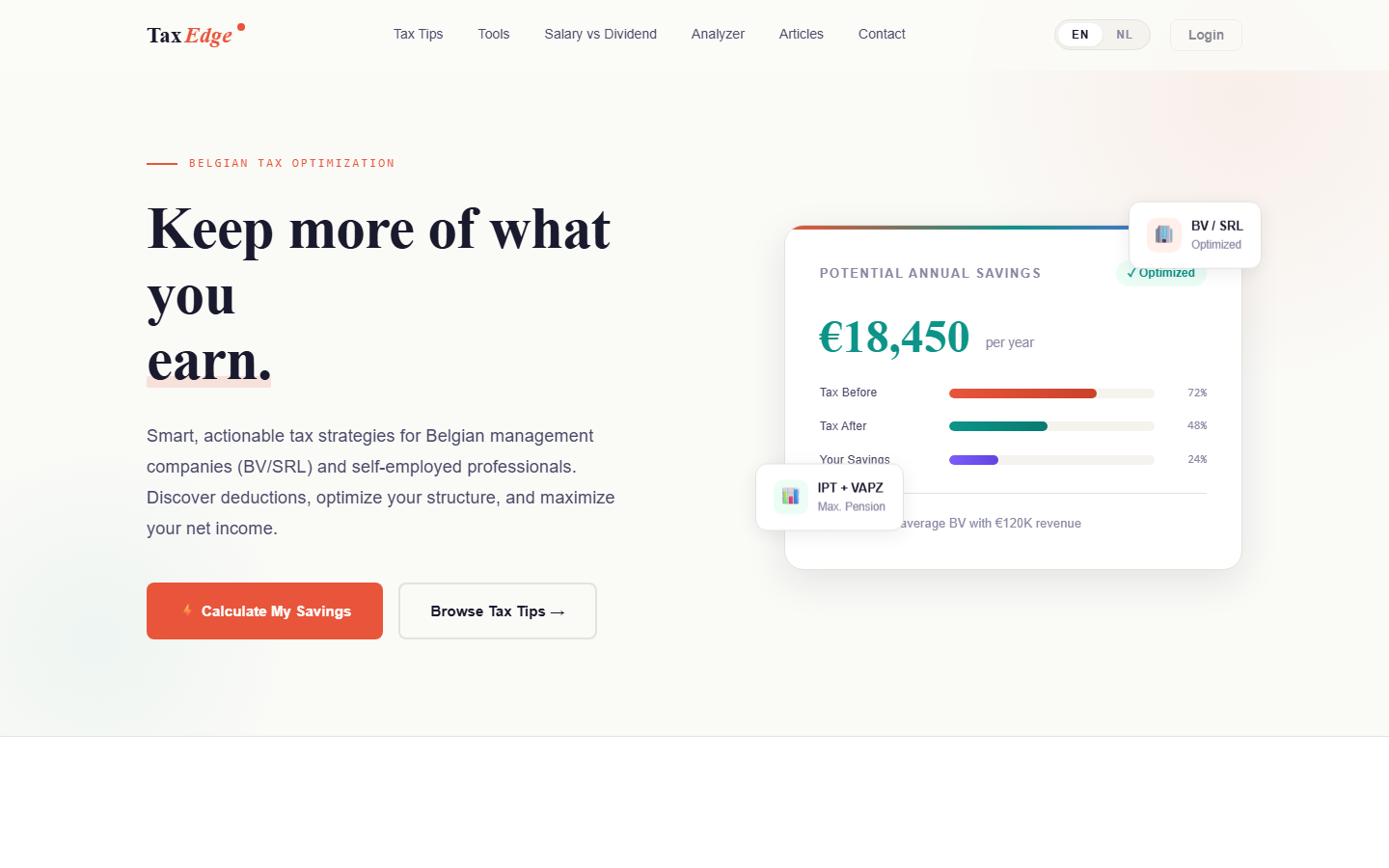
Task: Click the TaxEdge logo
Action: (x=196, y=35)
